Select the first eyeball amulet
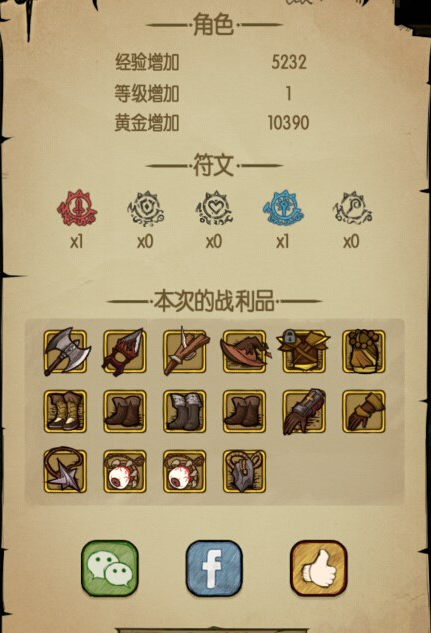Image resolution: width=431 pixels, height=633 pixels. (125, 472)
